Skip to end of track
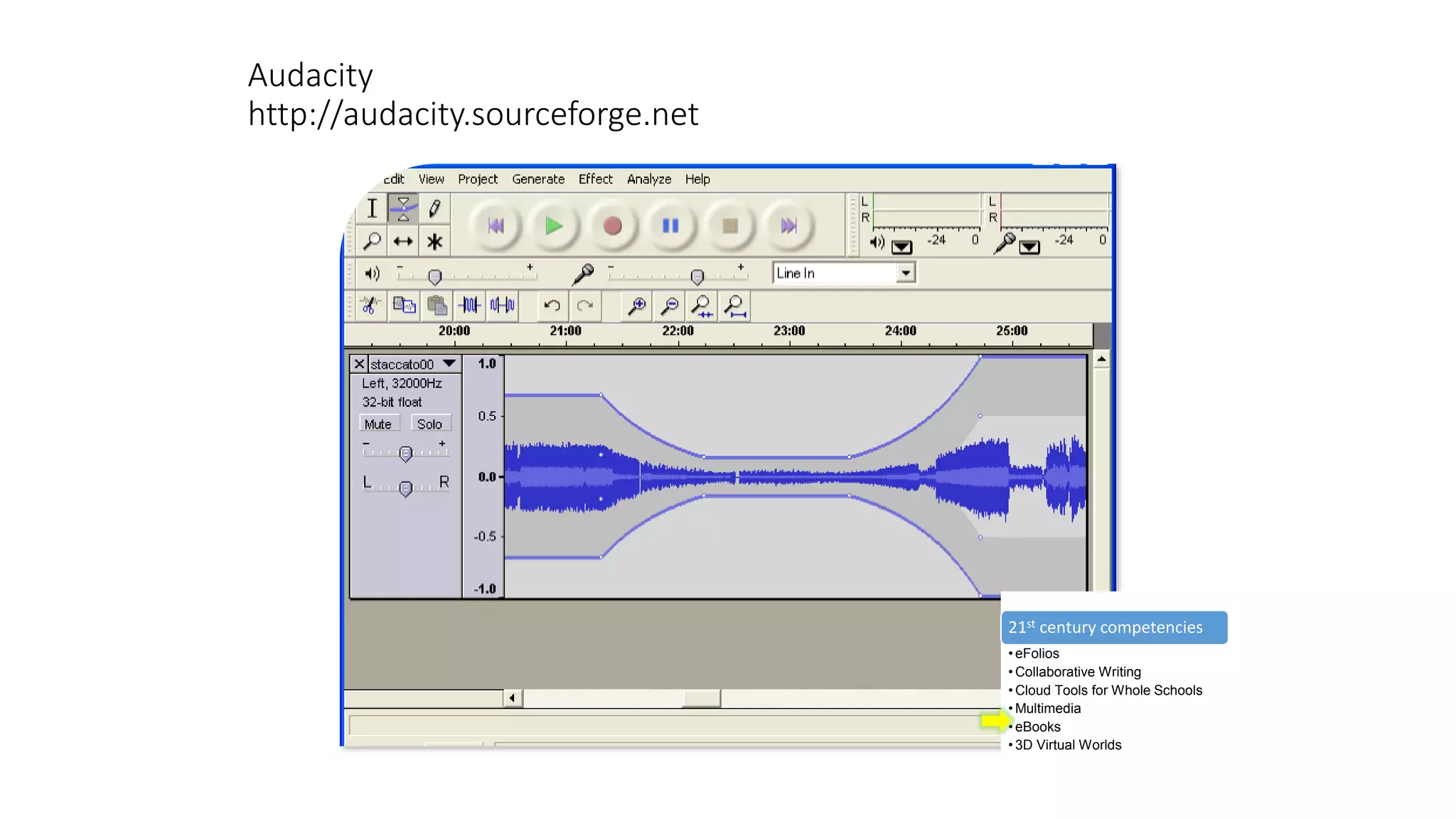Screen dimensions: 1456x819 (x=788, y=226)
